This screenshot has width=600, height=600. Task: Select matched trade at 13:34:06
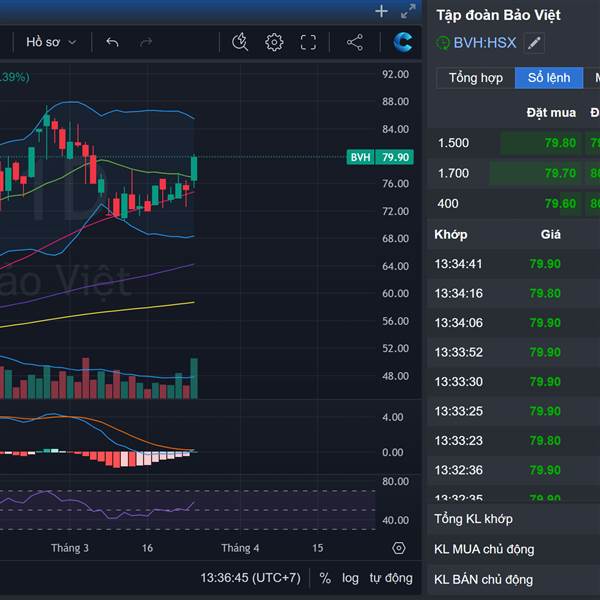tap(514, 323)
